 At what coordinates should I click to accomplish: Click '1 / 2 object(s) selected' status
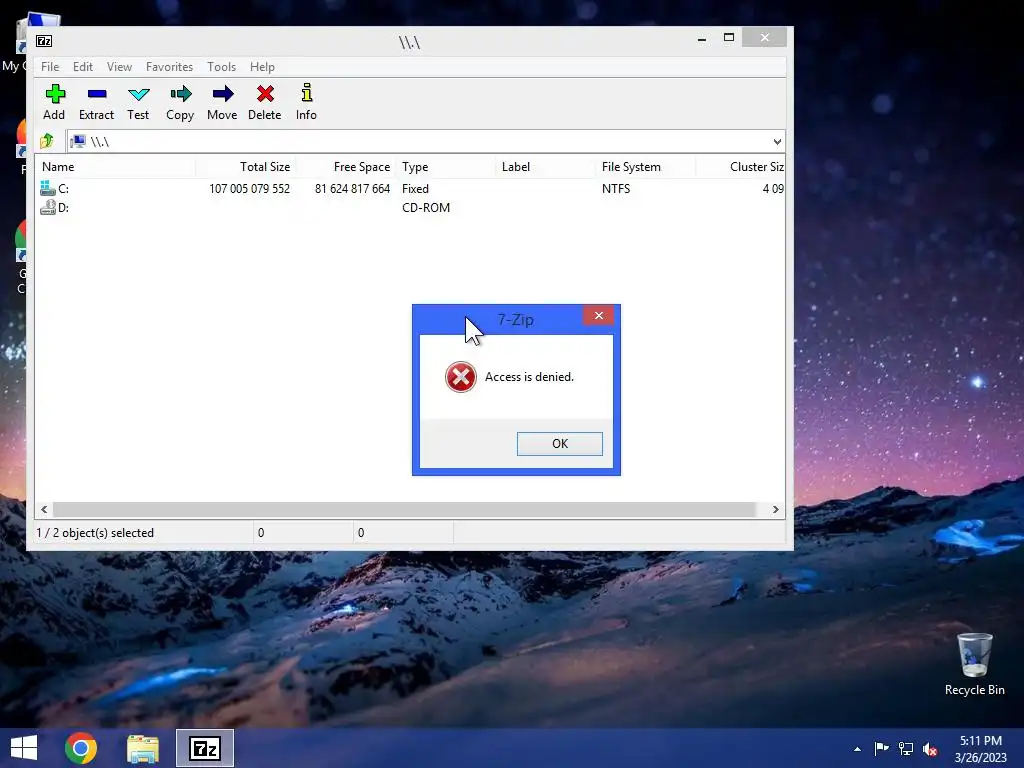tap(95, 533)
